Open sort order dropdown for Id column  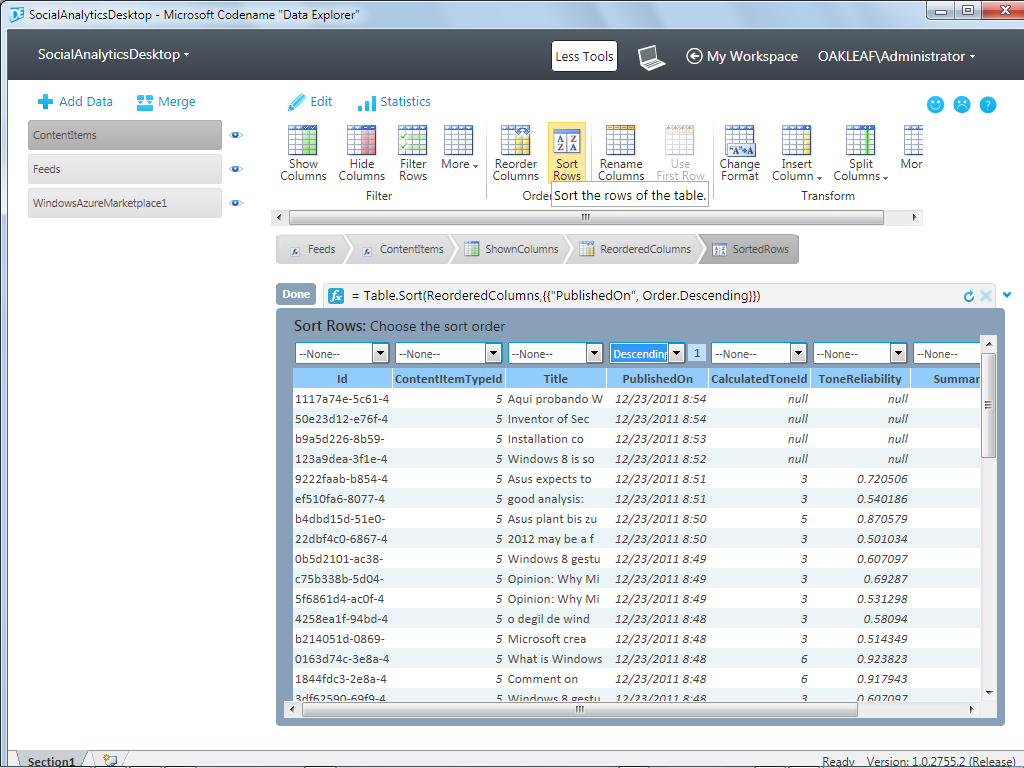click(380, 353)
